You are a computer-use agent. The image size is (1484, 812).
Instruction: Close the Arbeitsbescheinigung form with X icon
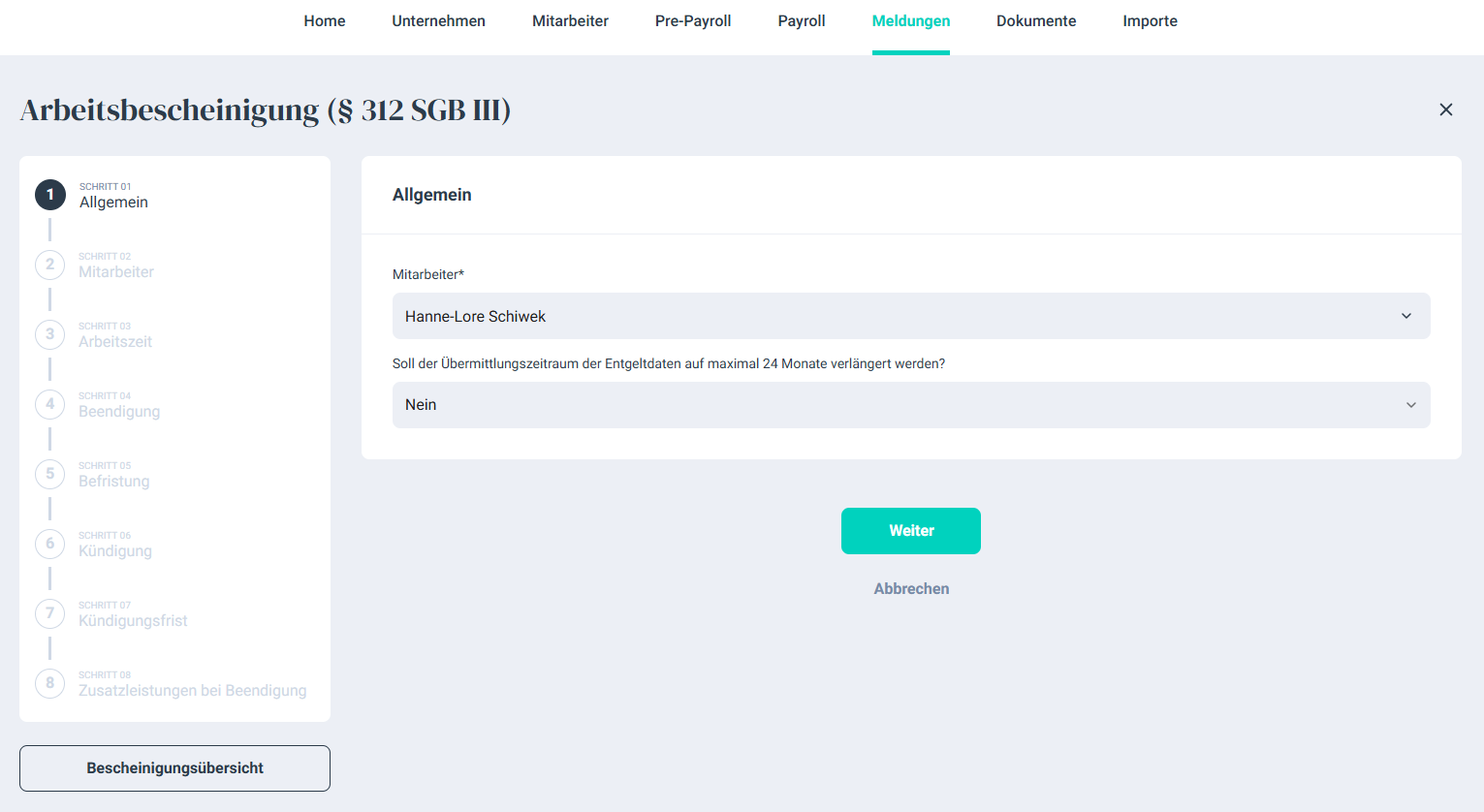tap(1445, 110)
